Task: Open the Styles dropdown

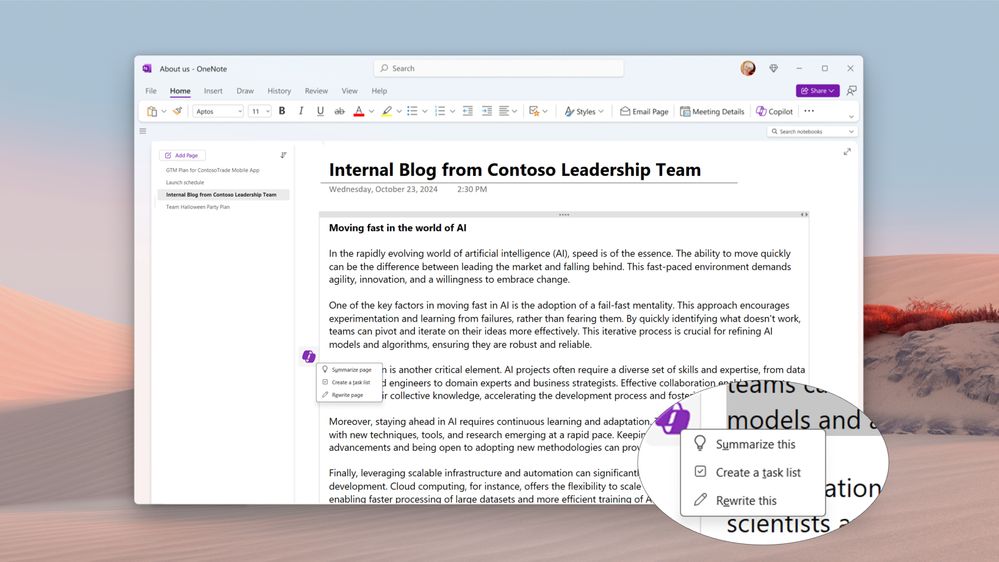Action: pyautogui.click(x=584, y=112)
